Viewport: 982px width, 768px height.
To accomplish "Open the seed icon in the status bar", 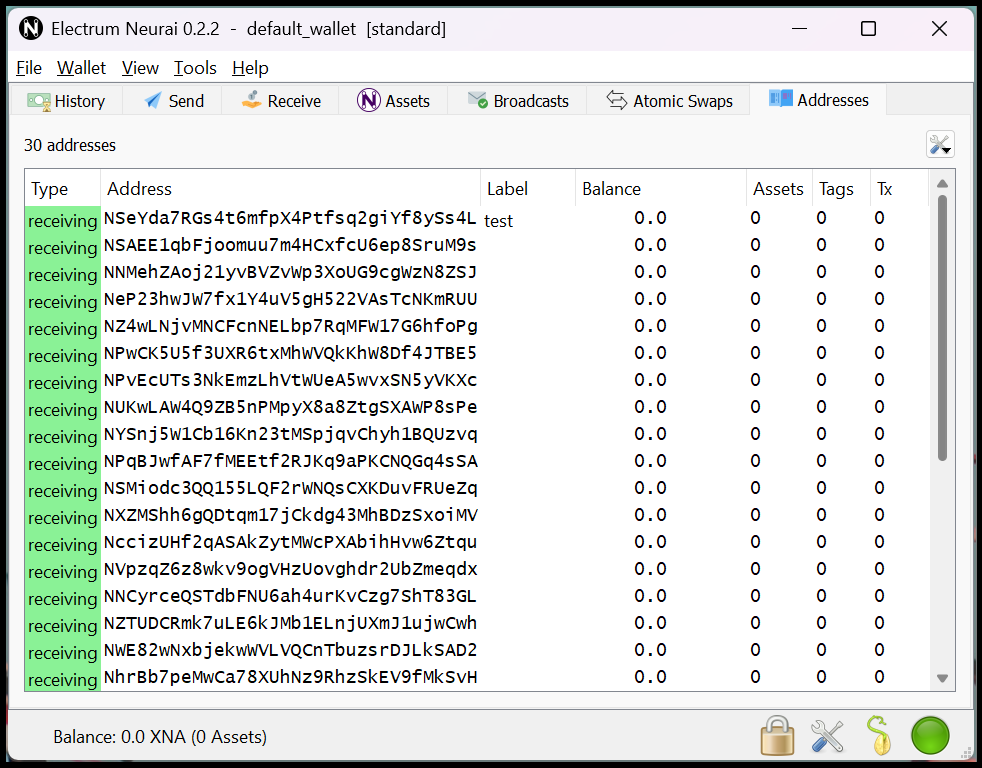I will pos(879,735).
